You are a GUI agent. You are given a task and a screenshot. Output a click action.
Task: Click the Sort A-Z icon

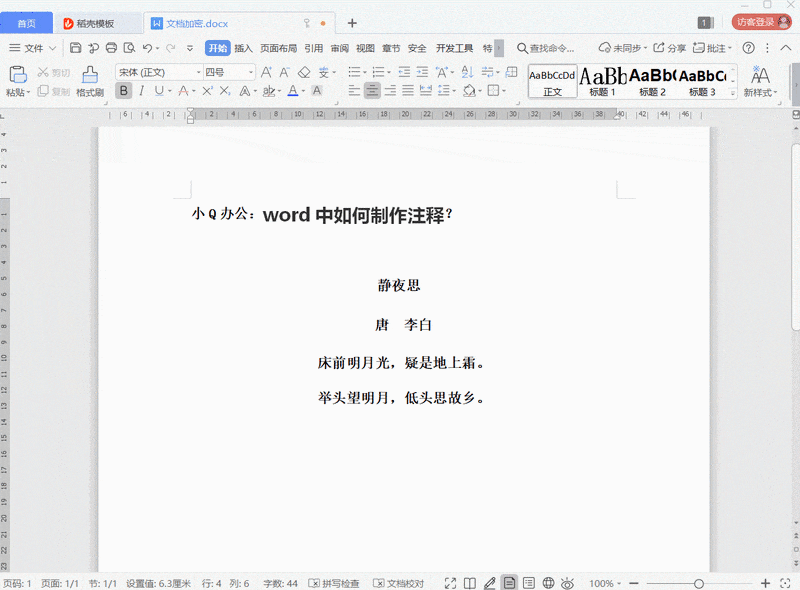(467, 72)
